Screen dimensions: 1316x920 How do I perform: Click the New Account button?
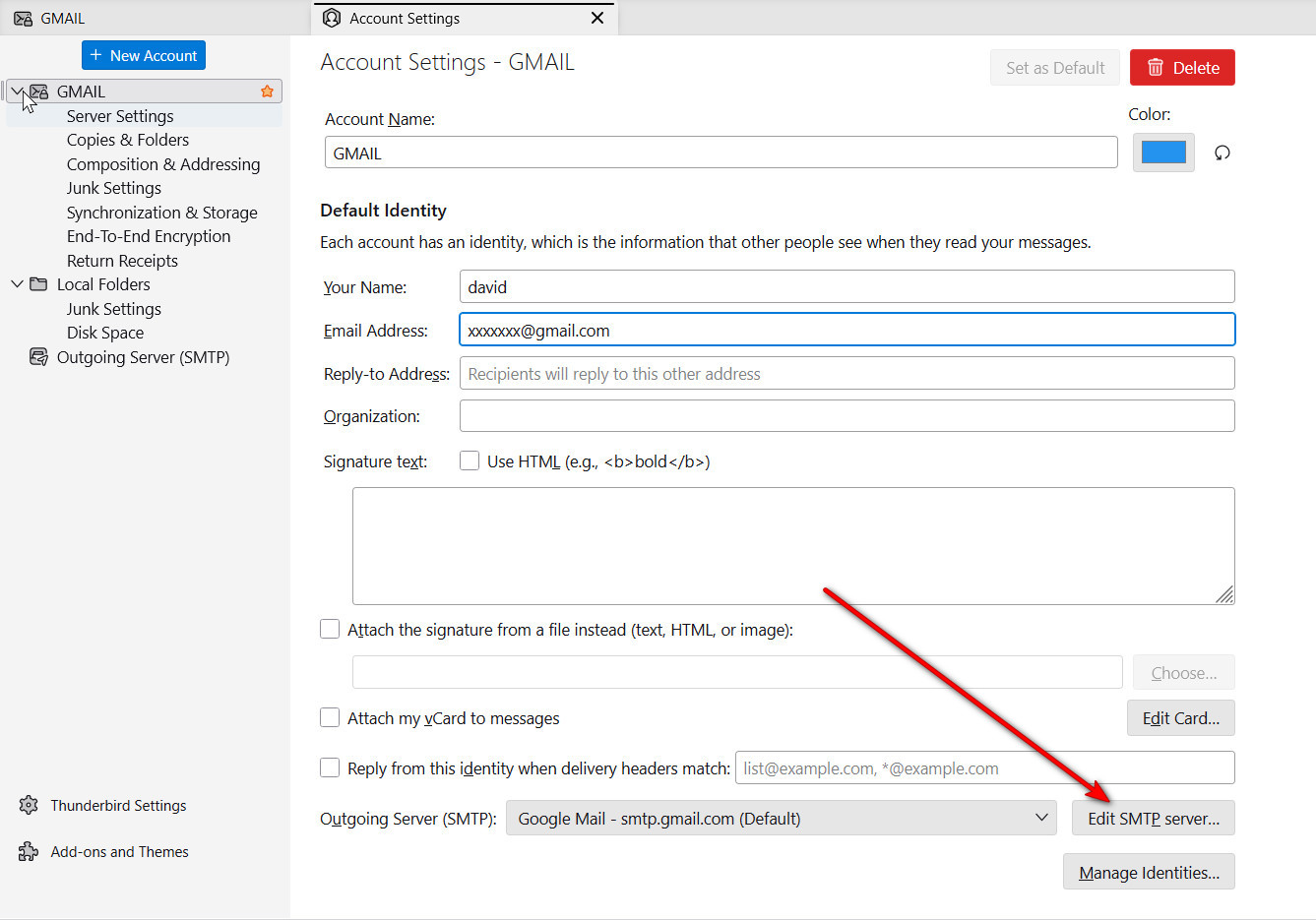click(144, 55)
